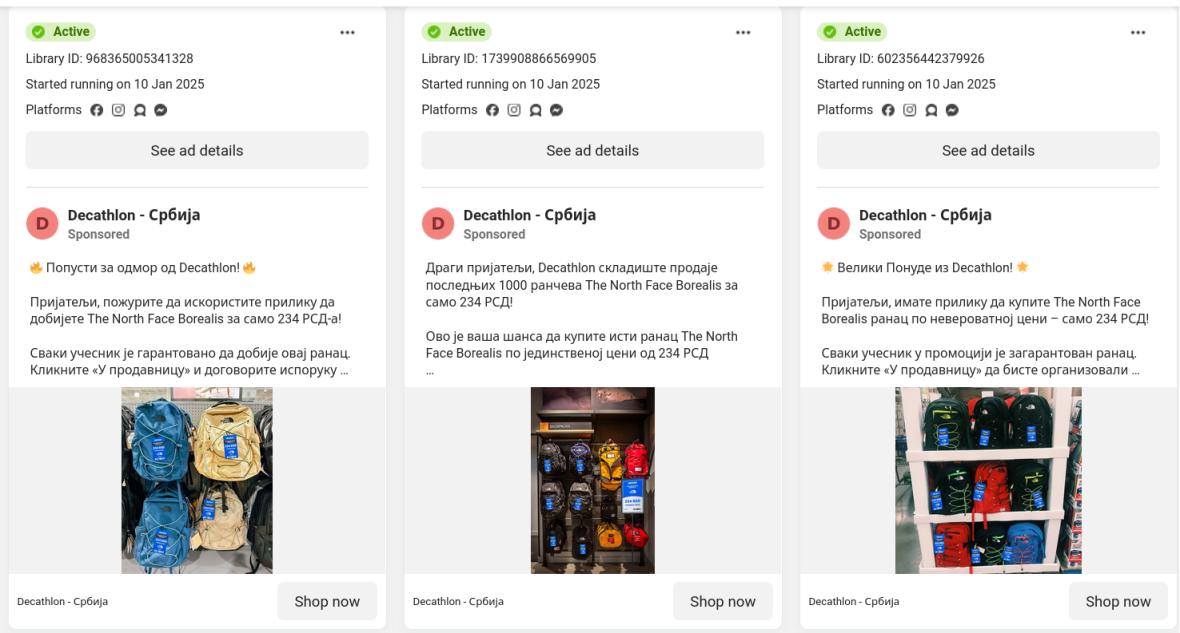Screen dimensions: 1180x633
Task: Click the headline 'Попусти за одмор од Decathlon!'
Action: click(143, 267)
